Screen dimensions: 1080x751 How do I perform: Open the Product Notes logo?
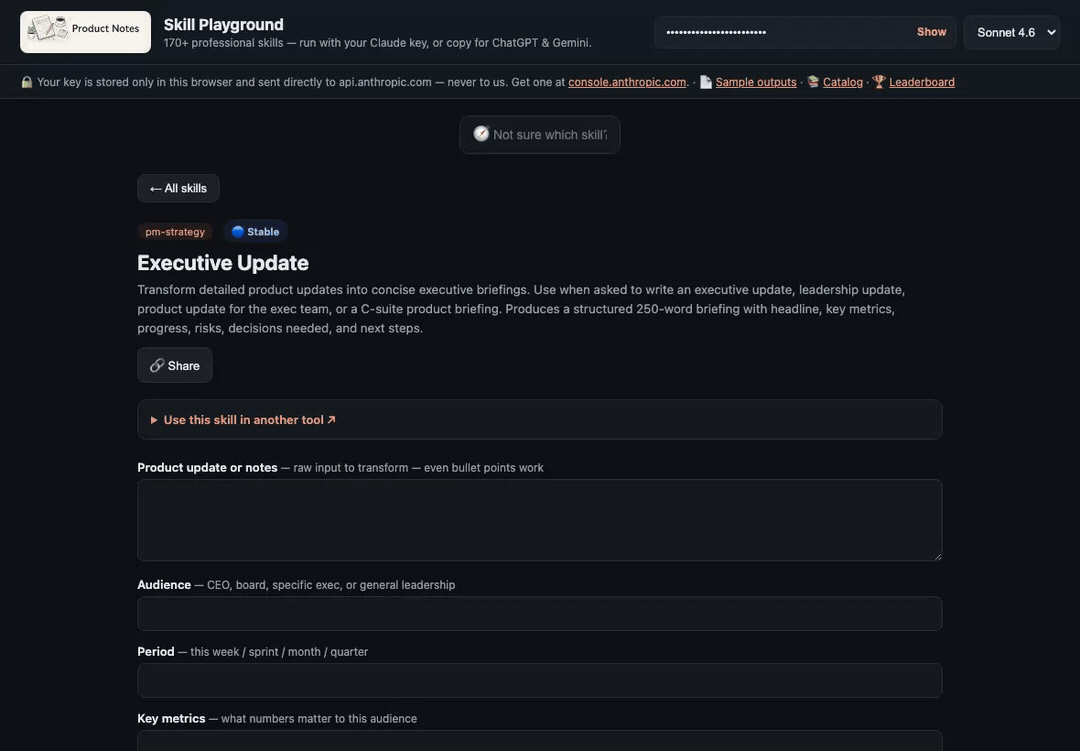pyautogui.click(x=85, y=32)
